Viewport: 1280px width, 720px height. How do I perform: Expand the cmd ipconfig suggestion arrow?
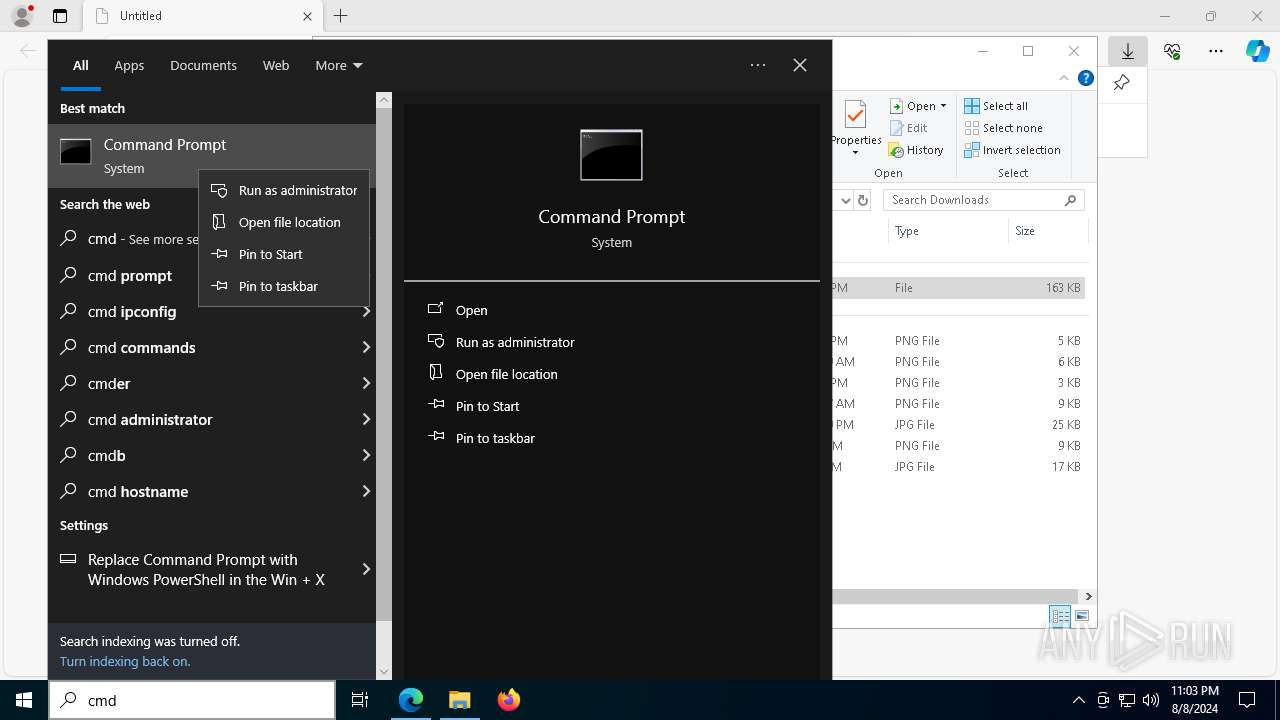[x=366, y=311]
